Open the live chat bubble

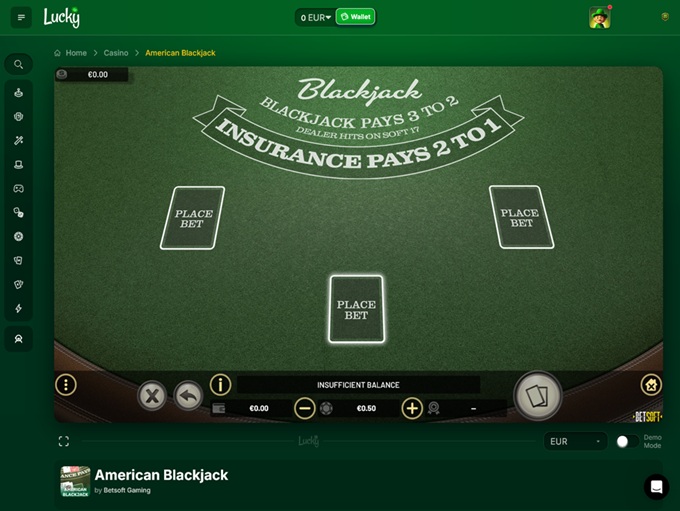(x=656, y=487)
